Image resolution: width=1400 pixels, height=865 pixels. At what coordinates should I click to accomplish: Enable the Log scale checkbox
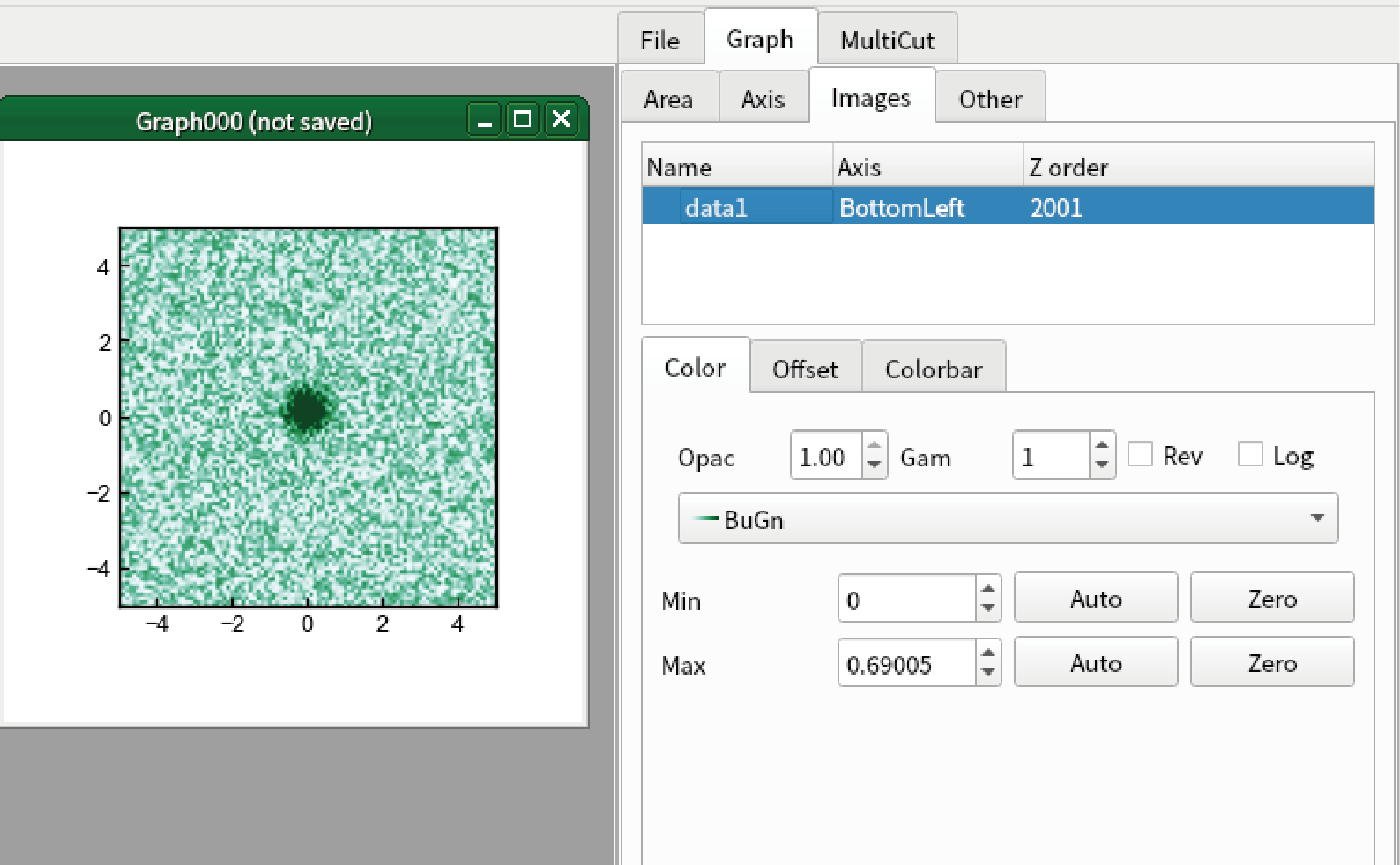pyautogui.click(x=1250, y=454)
